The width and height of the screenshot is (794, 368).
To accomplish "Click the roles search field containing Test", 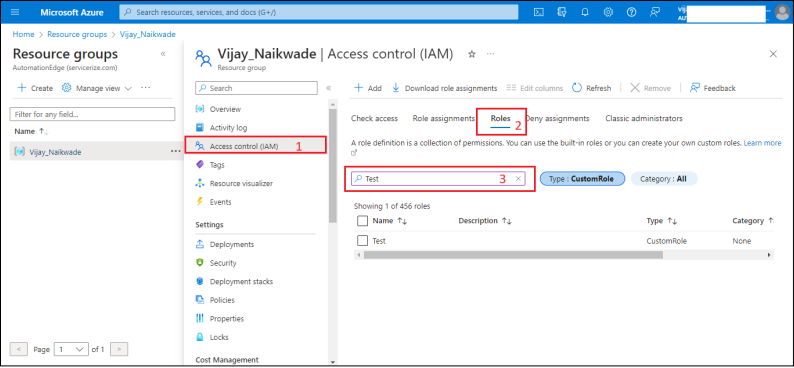I will [x=439, y=179].
